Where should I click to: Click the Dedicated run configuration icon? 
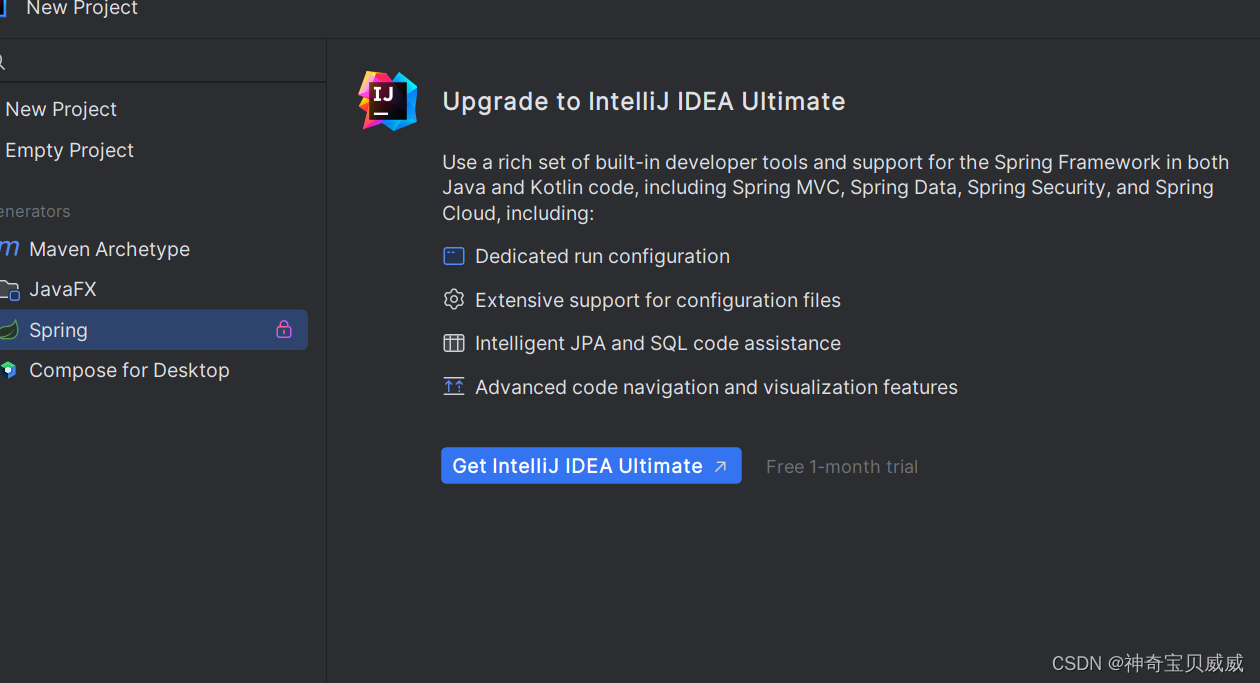454,256
